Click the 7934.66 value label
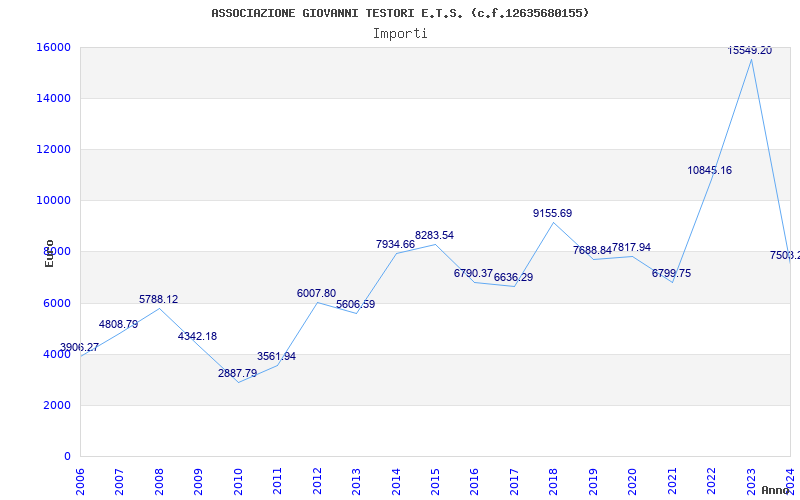The image size is (800, 500). click(x=395, y=244)
